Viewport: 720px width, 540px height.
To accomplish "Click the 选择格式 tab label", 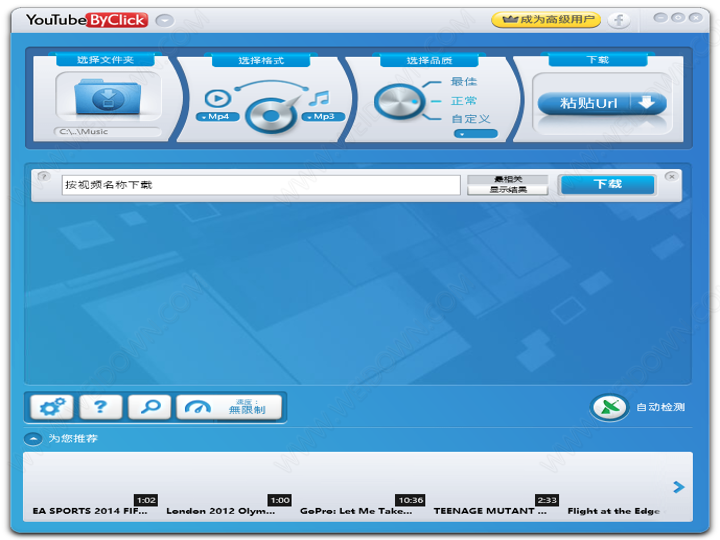I will point(261,60).
